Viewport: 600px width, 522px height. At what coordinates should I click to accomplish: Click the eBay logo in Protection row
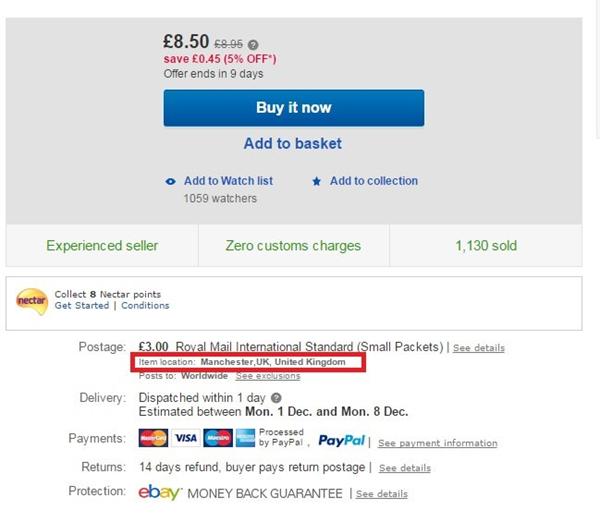click(158, 493)
